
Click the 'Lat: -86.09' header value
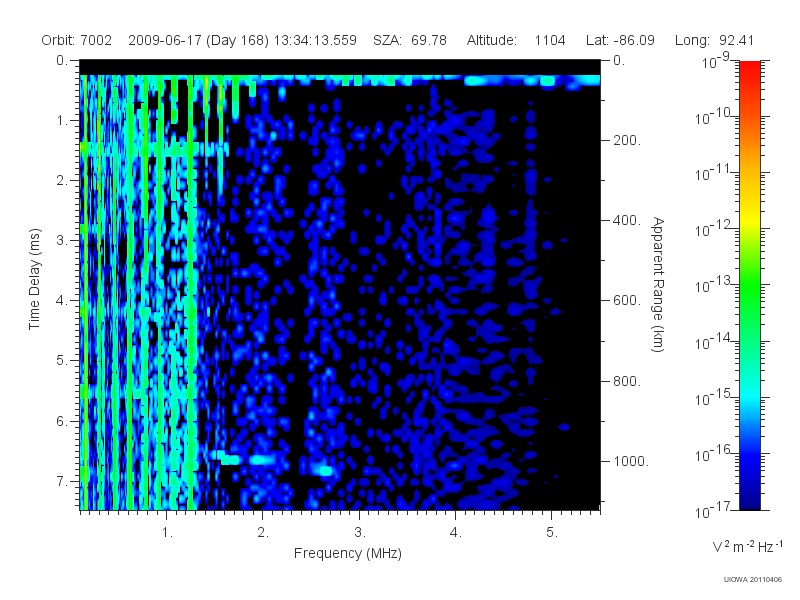(x=620, y=40)
